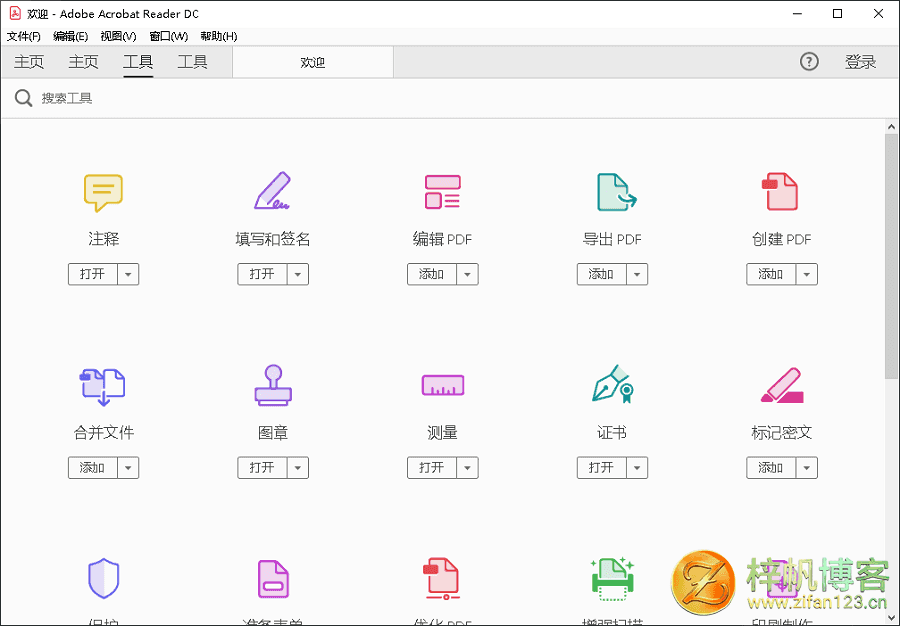The height and width of the screenshot is (626, 900).
Task: Open the arrow menu under 证书
Action: 637,468
